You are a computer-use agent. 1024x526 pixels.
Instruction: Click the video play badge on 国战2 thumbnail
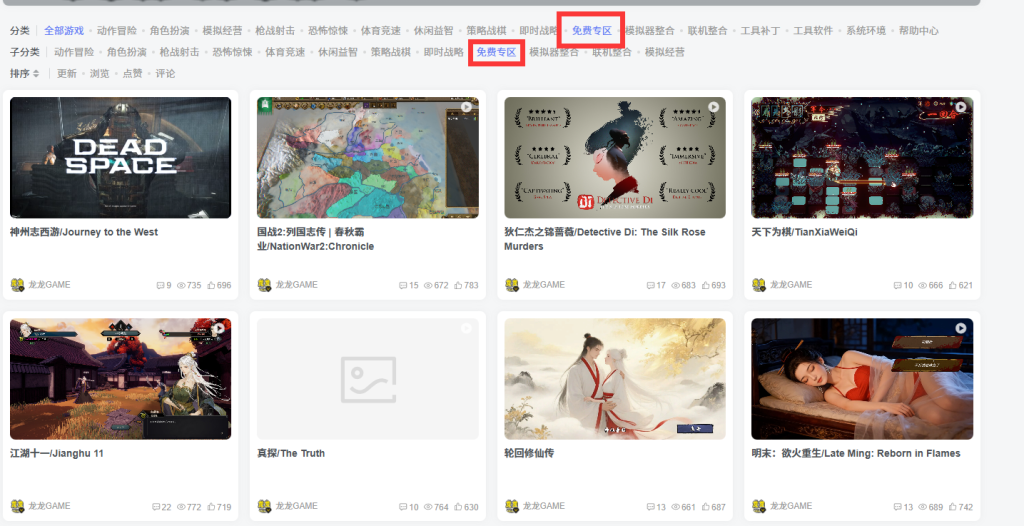coord(466,107)
